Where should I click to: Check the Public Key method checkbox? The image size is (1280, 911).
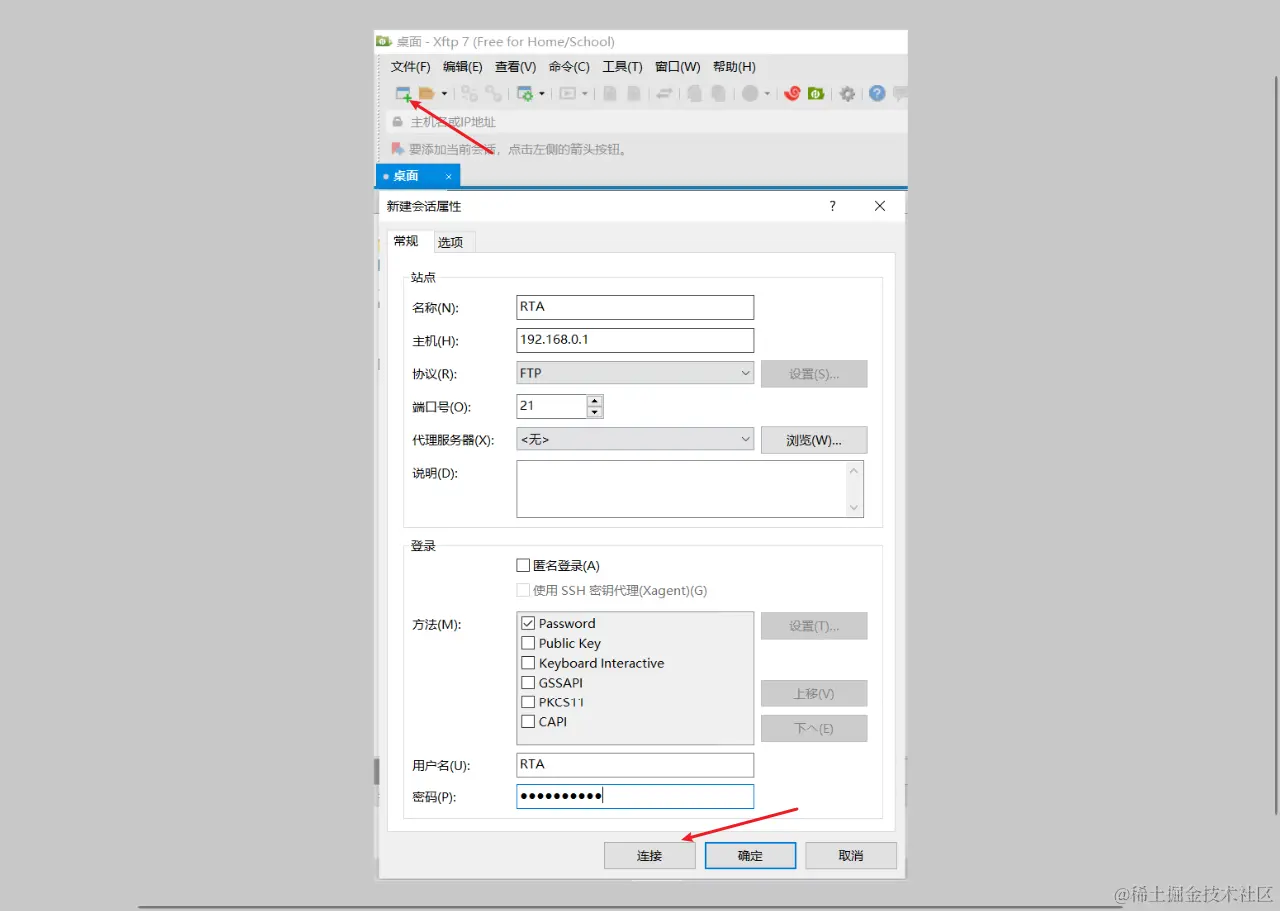(x=528, y=643)
